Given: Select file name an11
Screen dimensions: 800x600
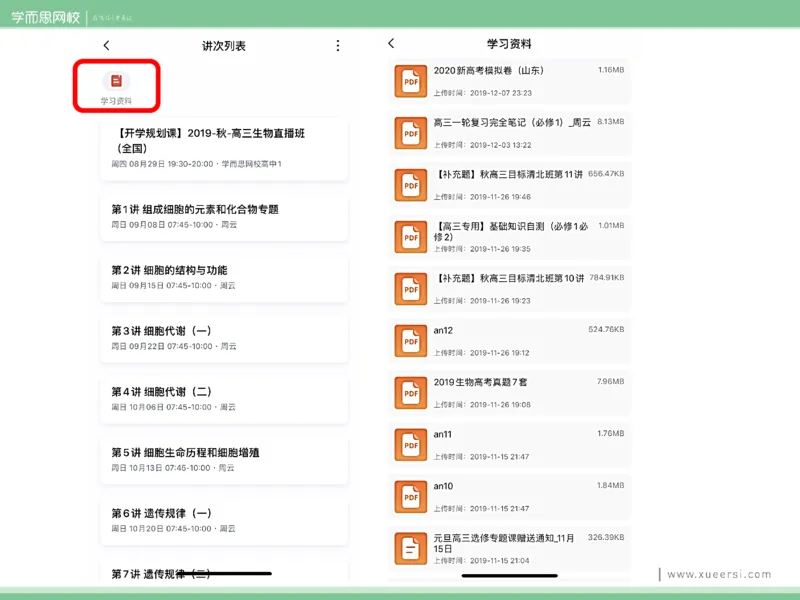Looking at the screenshot, I should point(442,435).
